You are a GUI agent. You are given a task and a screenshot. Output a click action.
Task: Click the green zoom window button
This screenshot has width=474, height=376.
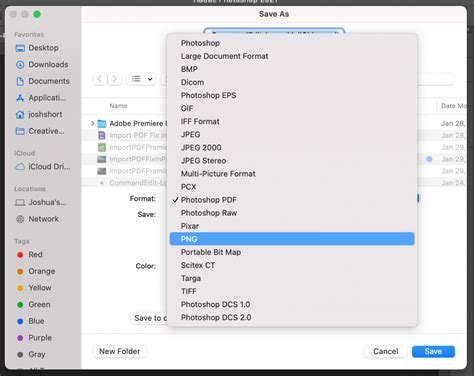point(37,14)
